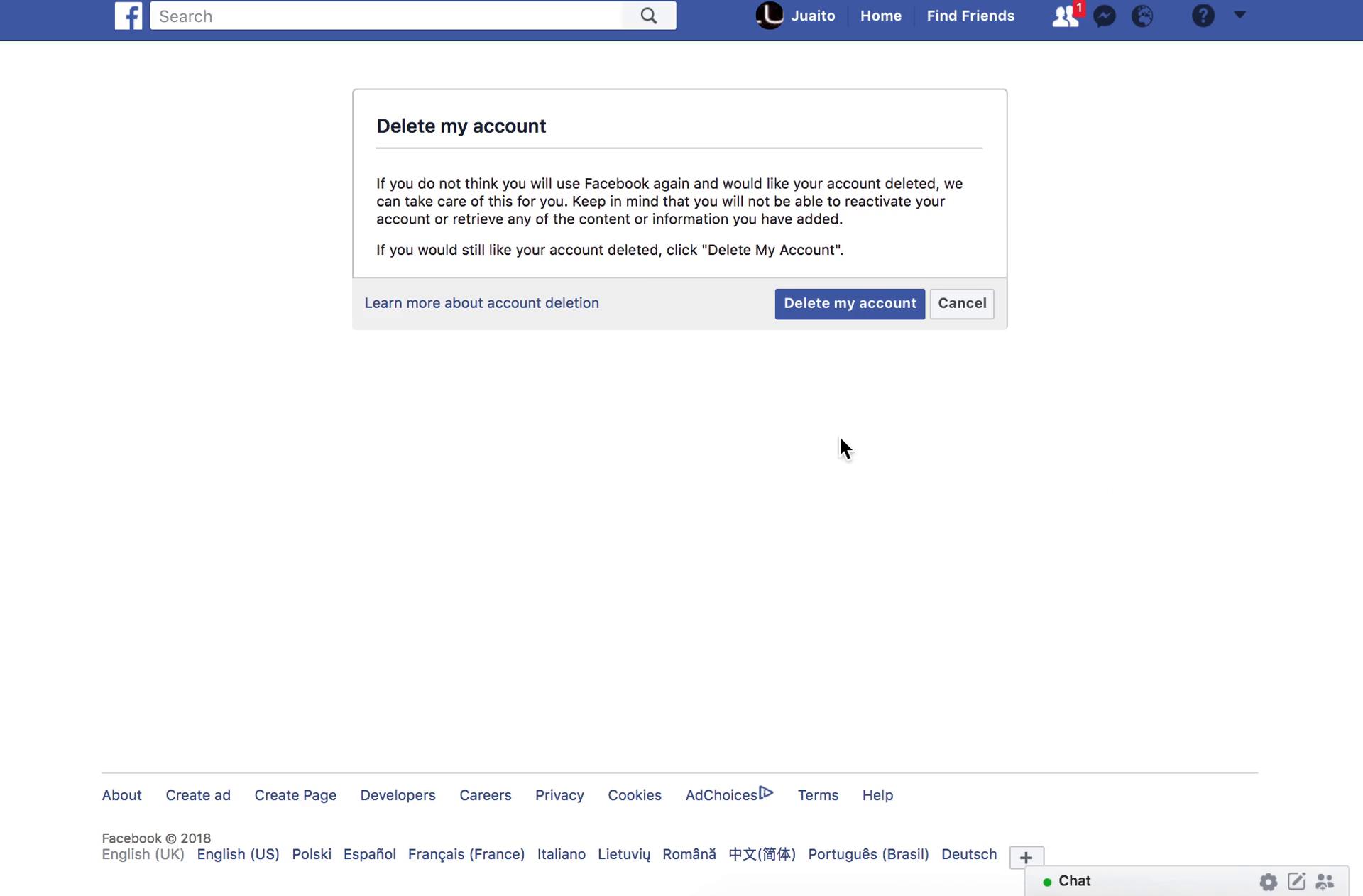Focus the Search input field
The image size is (1363, 896).
click(x=386, y=16)
